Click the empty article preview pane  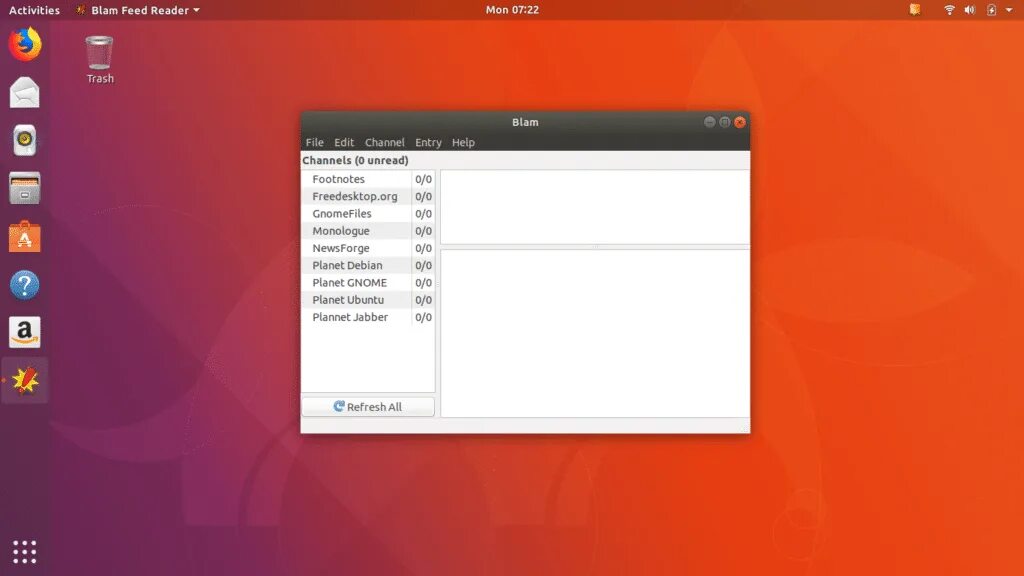click(x=595, y=333)
